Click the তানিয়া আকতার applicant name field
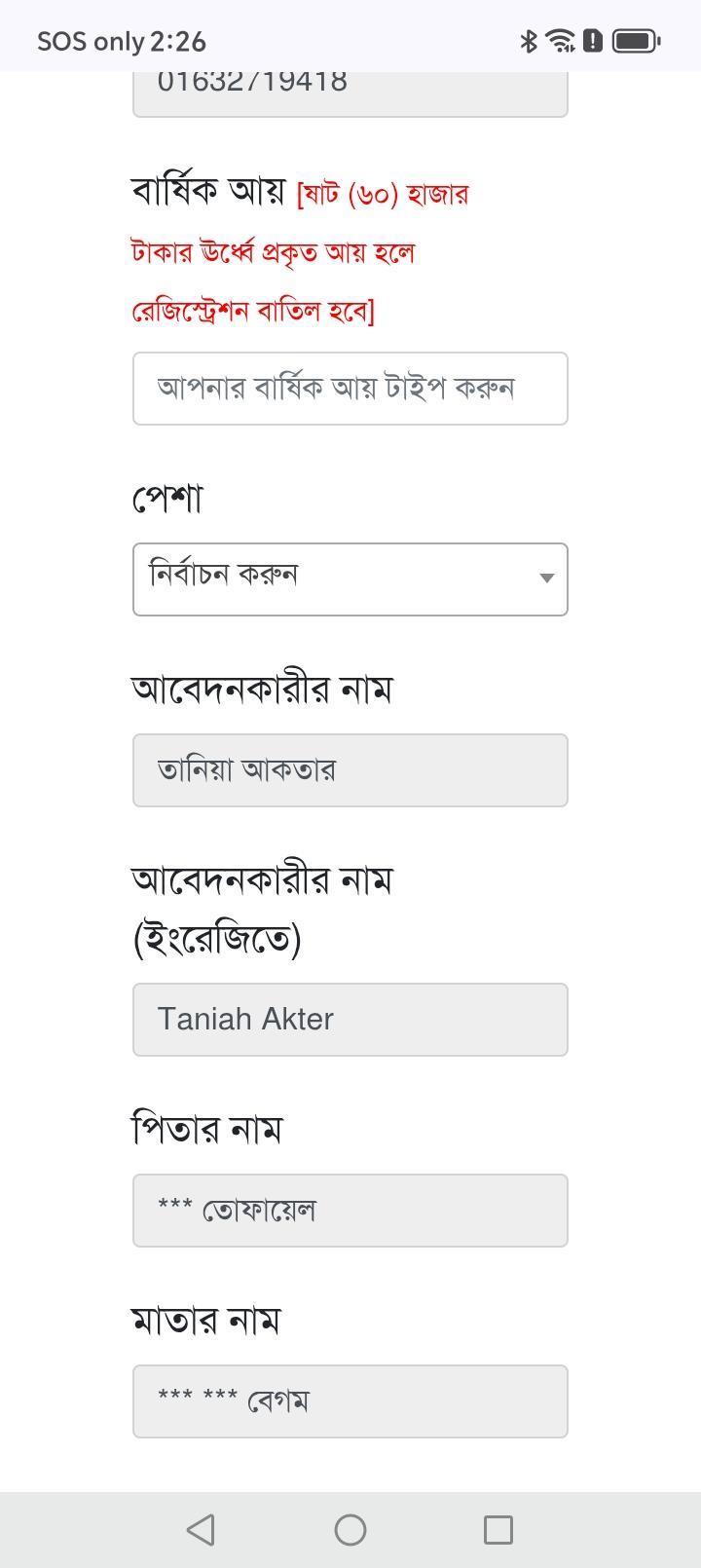701x1568 pixels. [350, 770]
